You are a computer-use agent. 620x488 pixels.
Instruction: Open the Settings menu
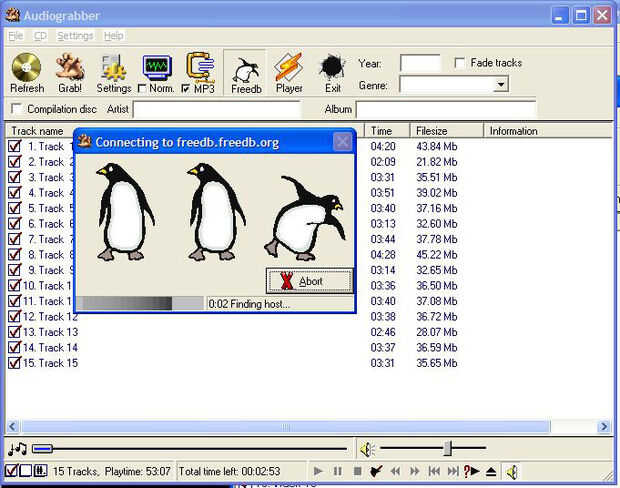tap(75, 36)
